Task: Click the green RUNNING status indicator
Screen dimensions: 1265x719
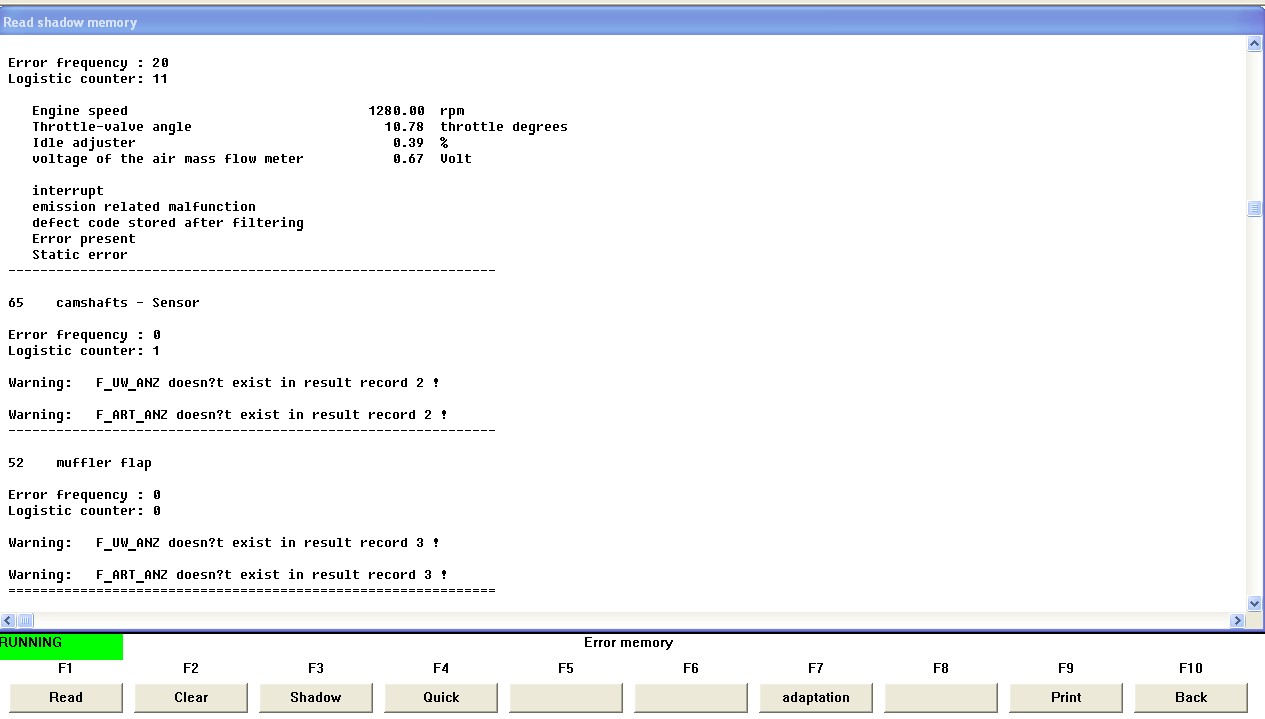Action: pyautogui.click(x=61, y=645)
